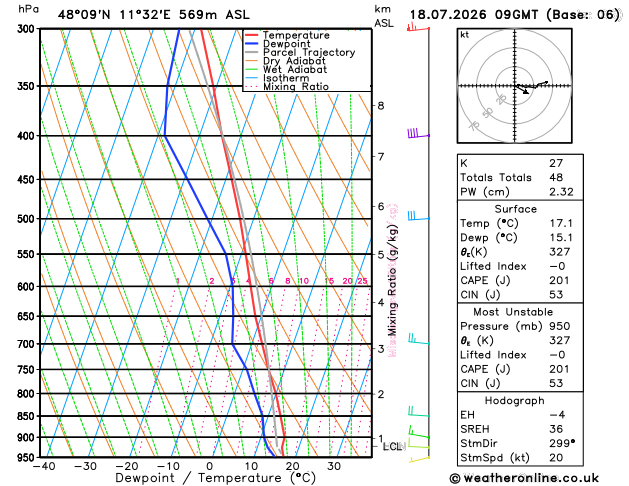629x486 pixels.
Task: Click the 18.07.2026 09GMT date header
Action: tap(514, 15)
